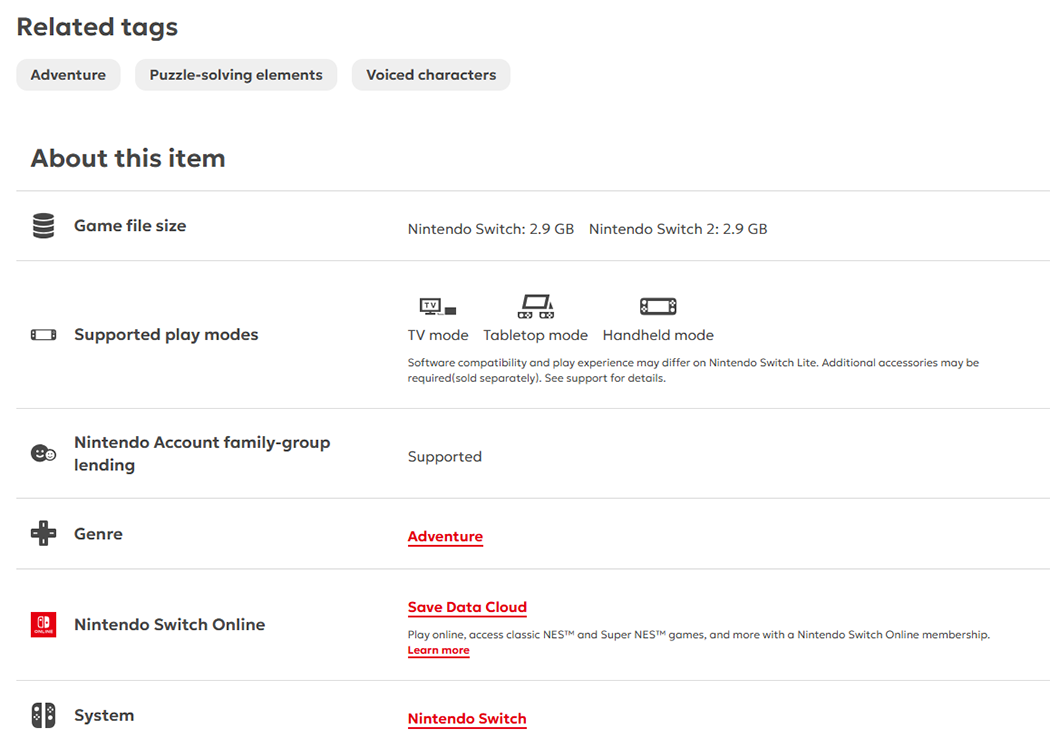Click 'Nintendo Switch: 2.9 GB' text
The image size is (1050, 748).
pos(491,229)
